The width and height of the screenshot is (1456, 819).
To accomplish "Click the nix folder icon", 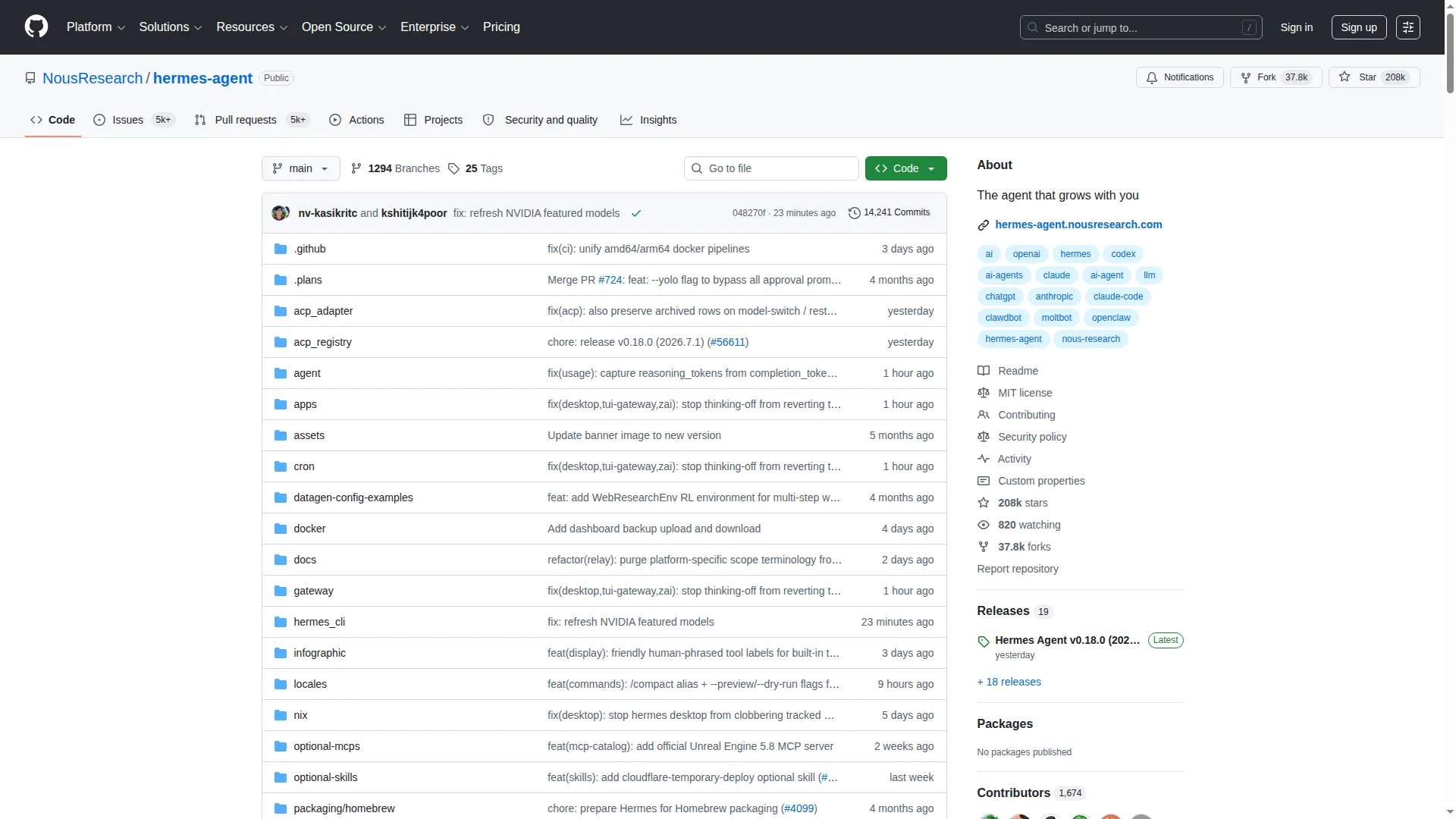I will coord(281,715).
